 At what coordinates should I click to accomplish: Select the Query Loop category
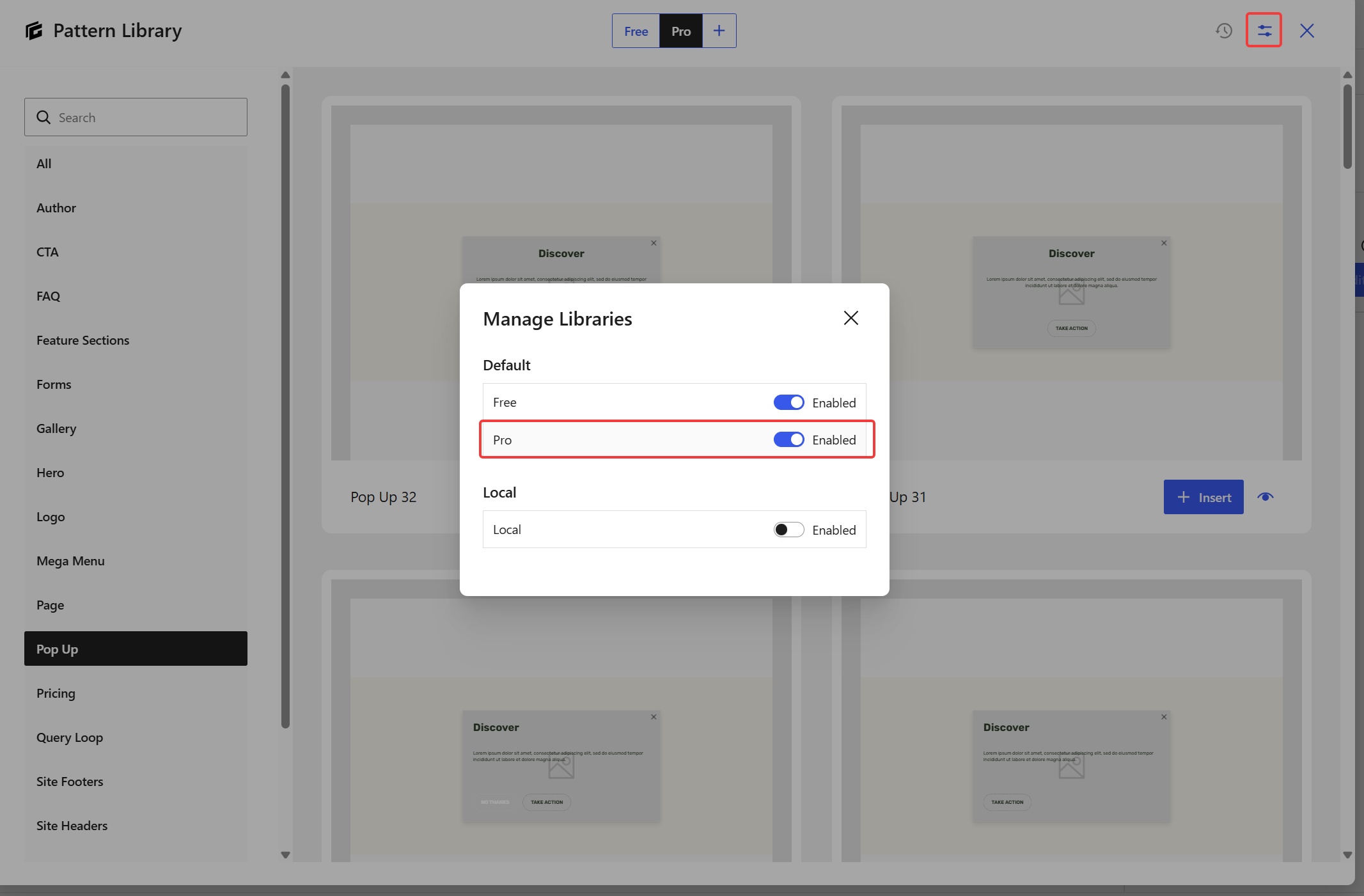[136, 737]
